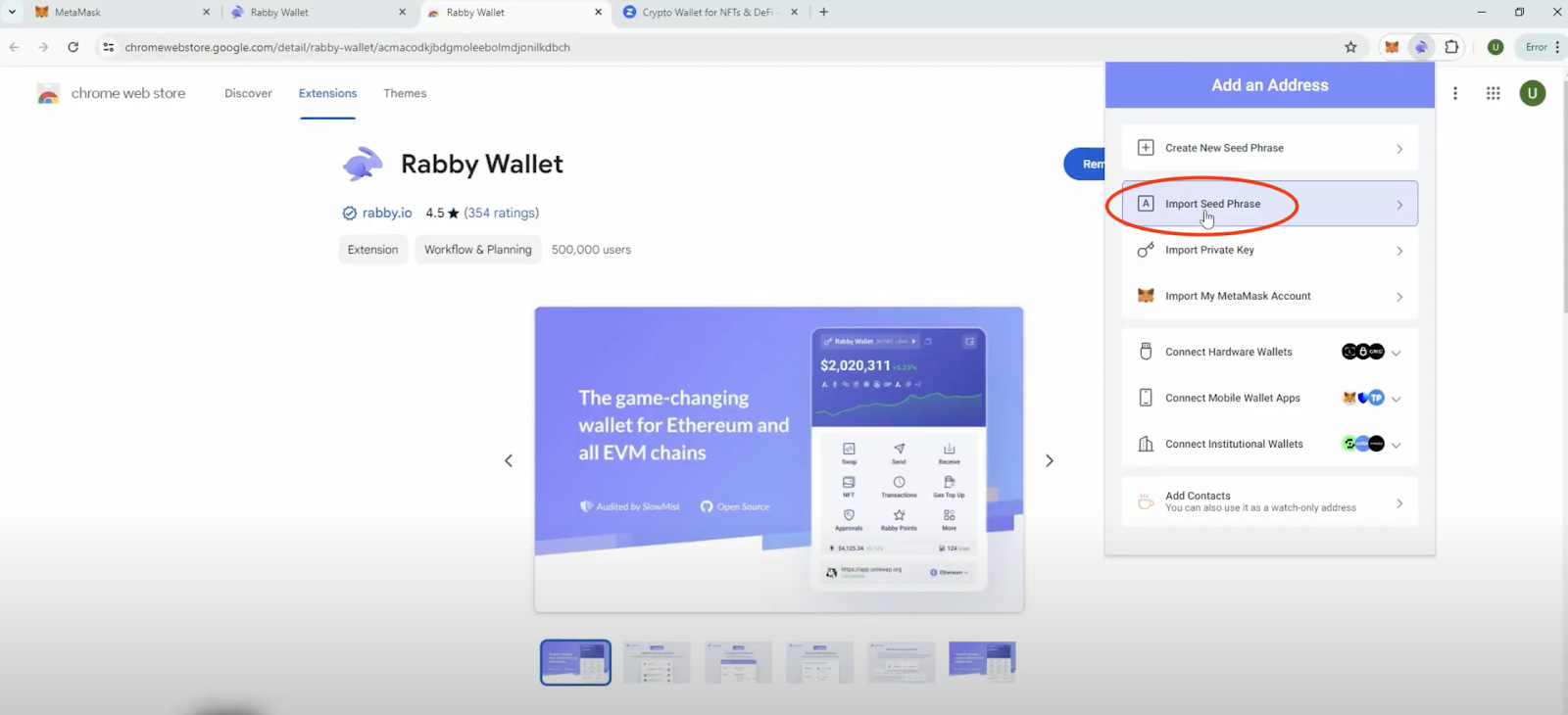The width and height of the screenshot is (1568, 715).
Task: Click the Workflow & Planning chip
Action: click(x=478, y=250)
